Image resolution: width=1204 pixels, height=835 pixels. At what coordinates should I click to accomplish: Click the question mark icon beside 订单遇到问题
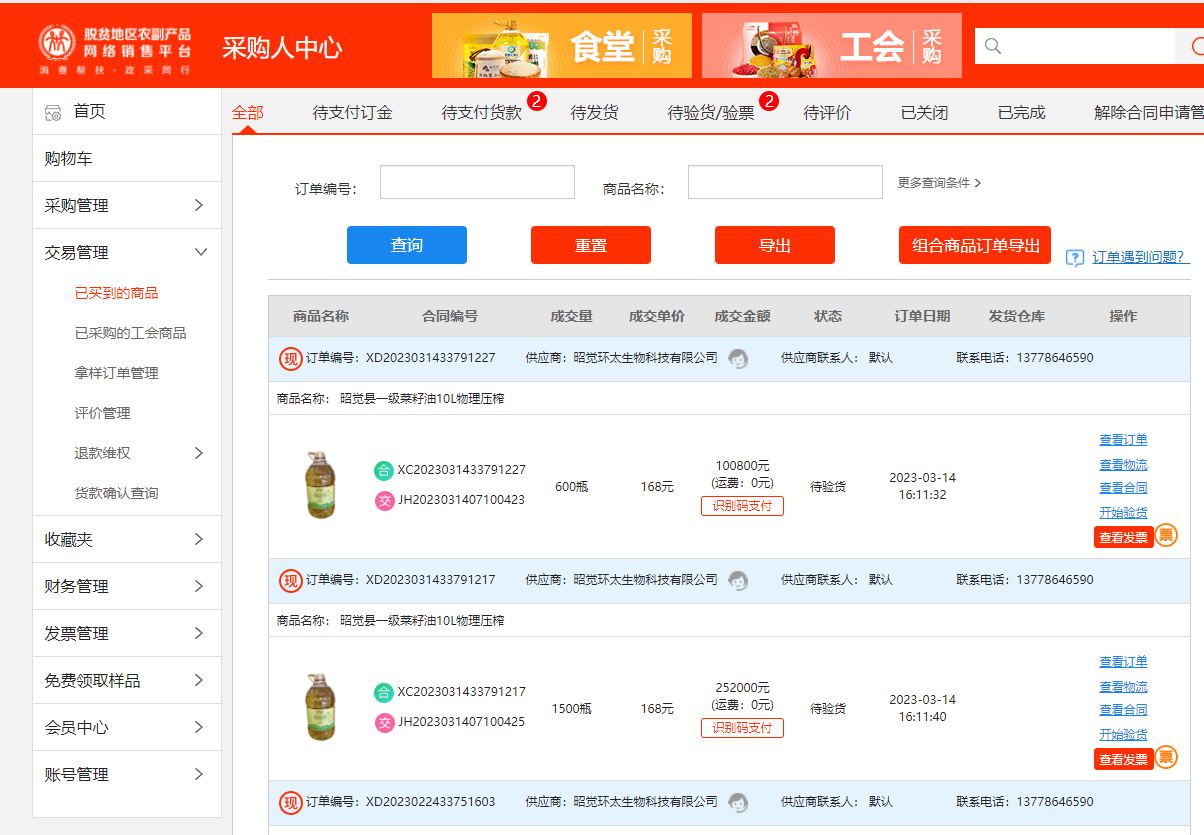(x=1075, y=258)
